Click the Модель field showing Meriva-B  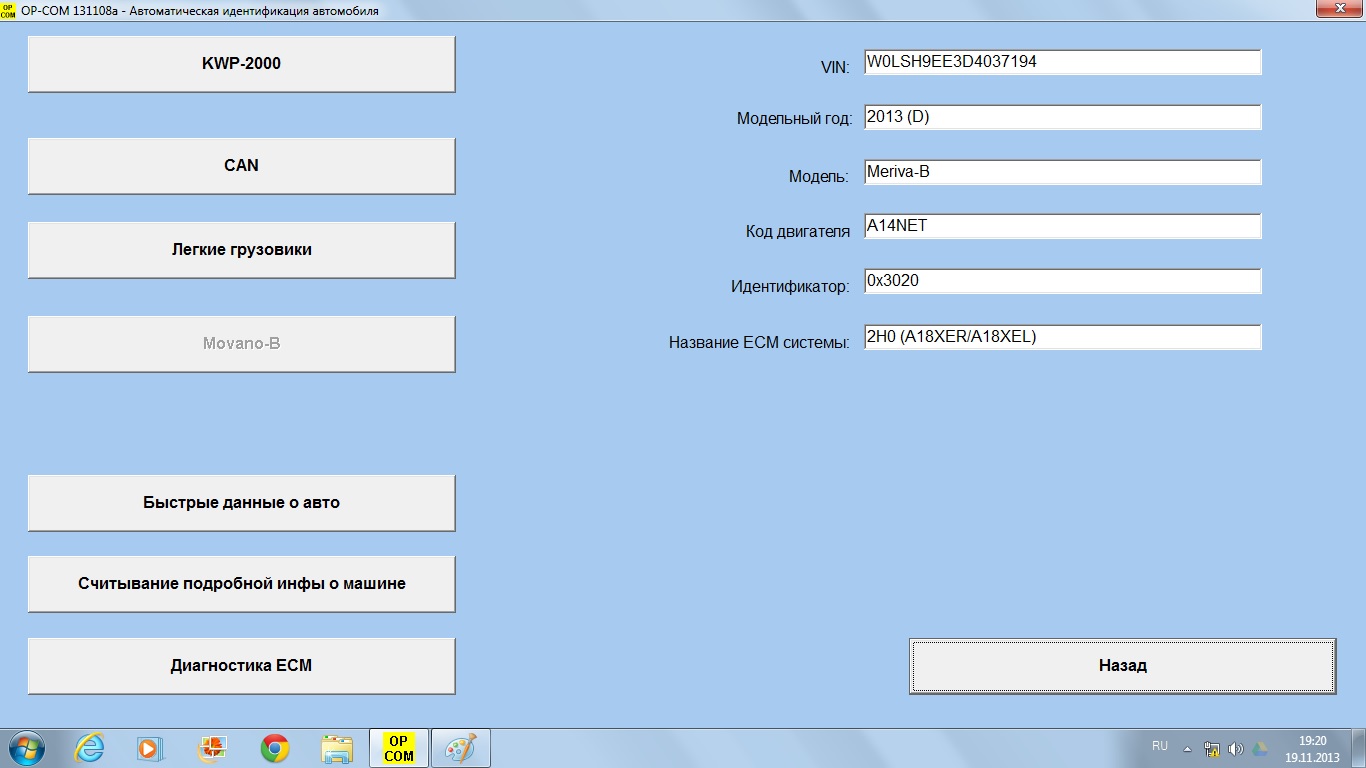1063,172
